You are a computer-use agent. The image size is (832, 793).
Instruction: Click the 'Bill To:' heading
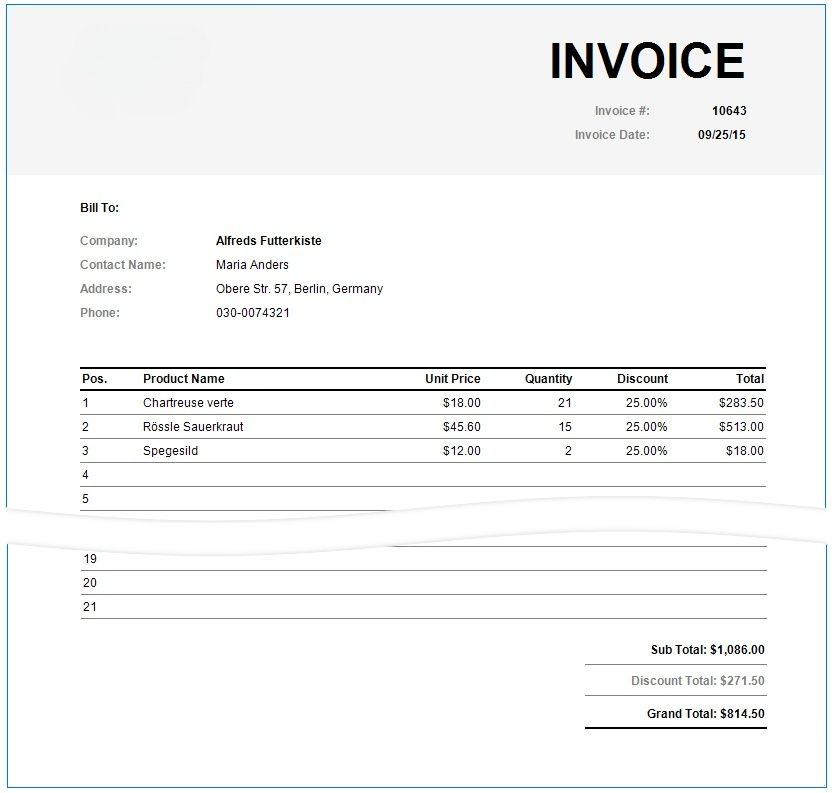tap(99, 208)
